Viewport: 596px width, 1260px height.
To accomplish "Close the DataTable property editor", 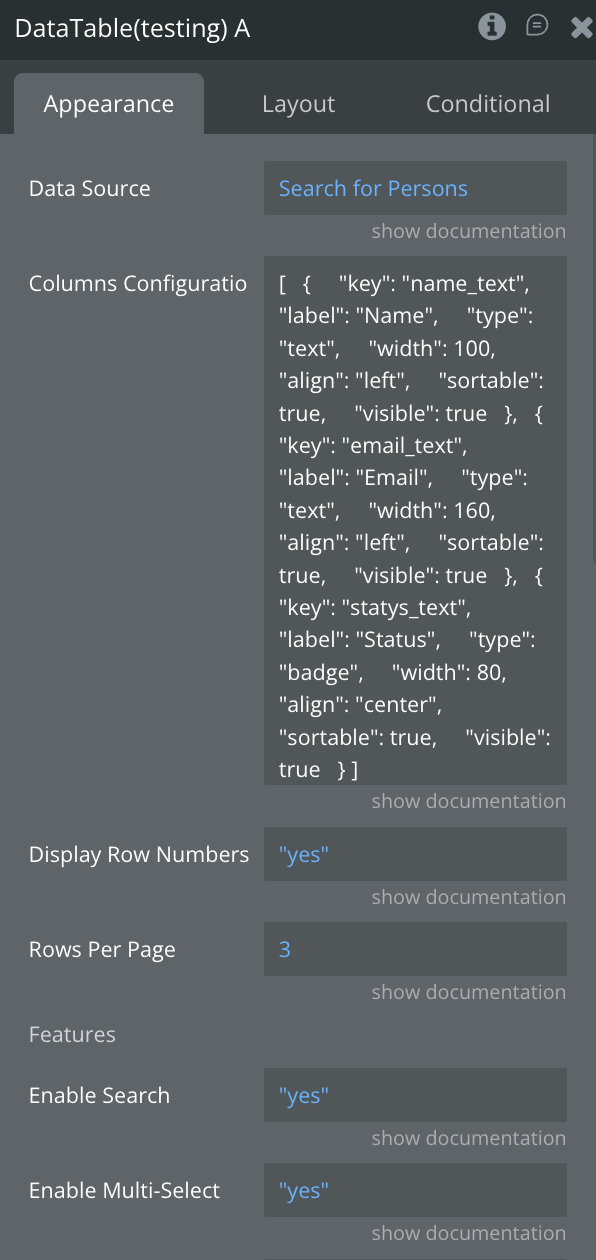I will [x=582, y=28].
